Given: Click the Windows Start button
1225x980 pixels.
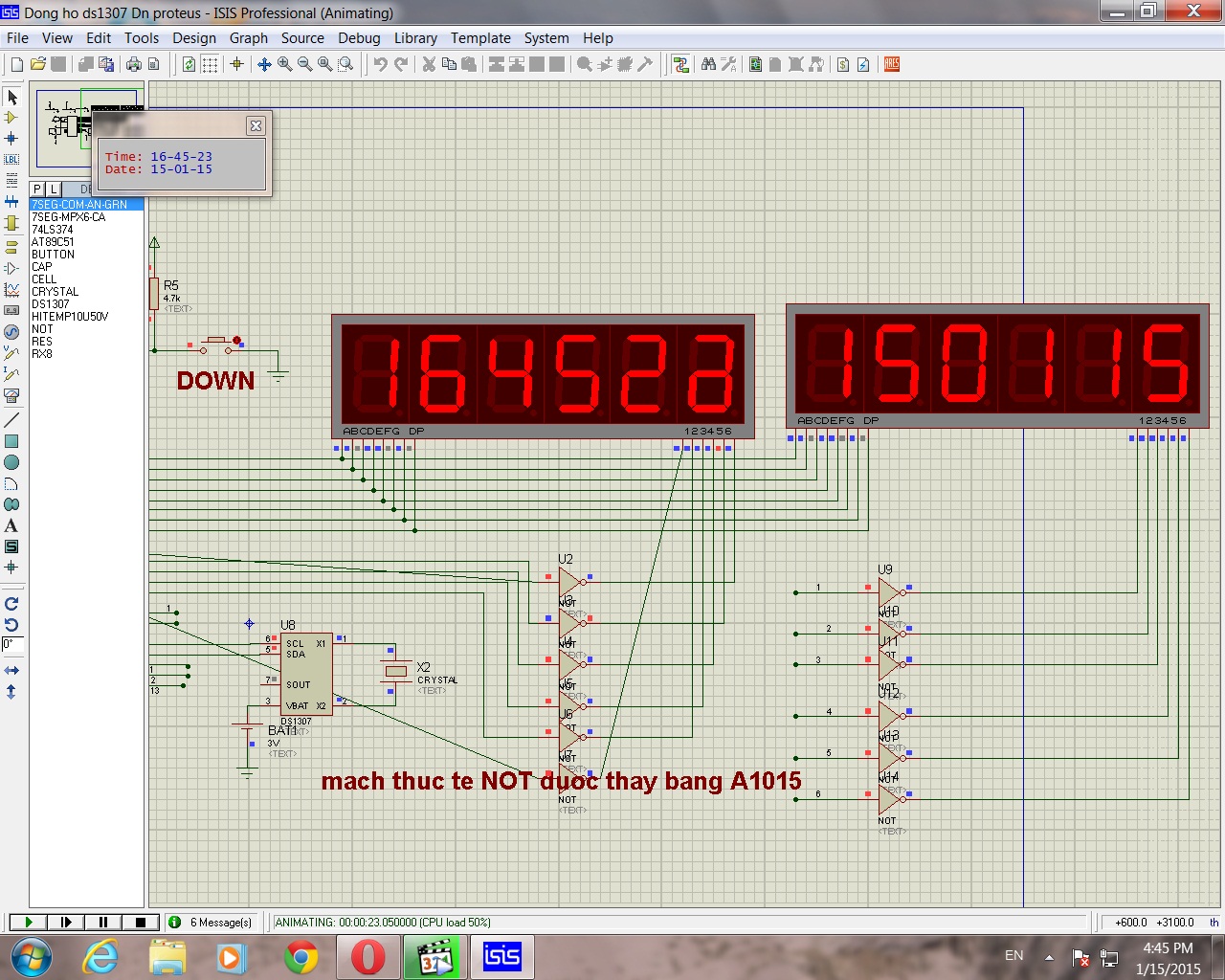Looking at the screenshot, I should (32, 957).
